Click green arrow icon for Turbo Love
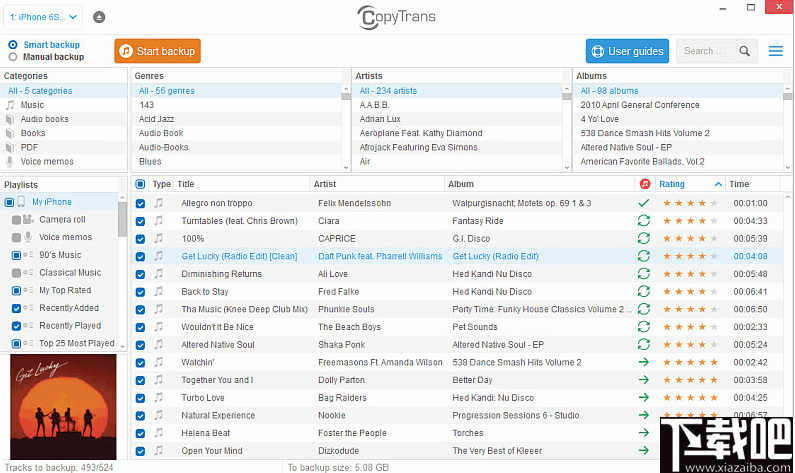Screen dimensions: 795x473 point(644,397)
